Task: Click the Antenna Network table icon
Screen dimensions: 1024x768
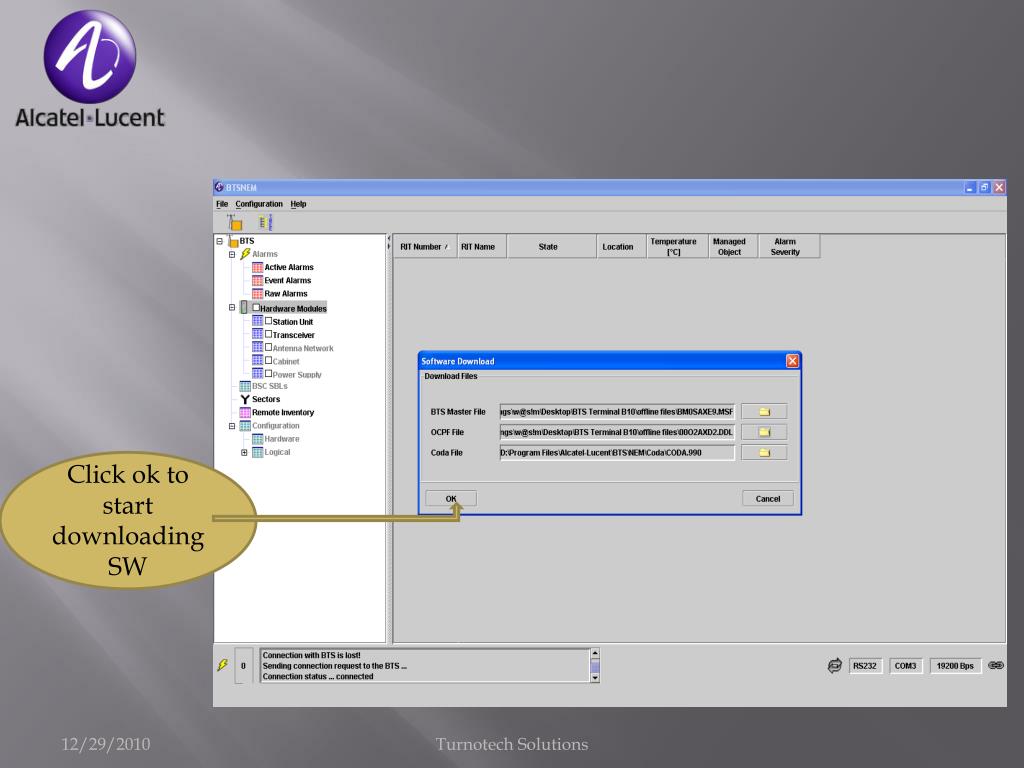Action: (x=257, y=347)
